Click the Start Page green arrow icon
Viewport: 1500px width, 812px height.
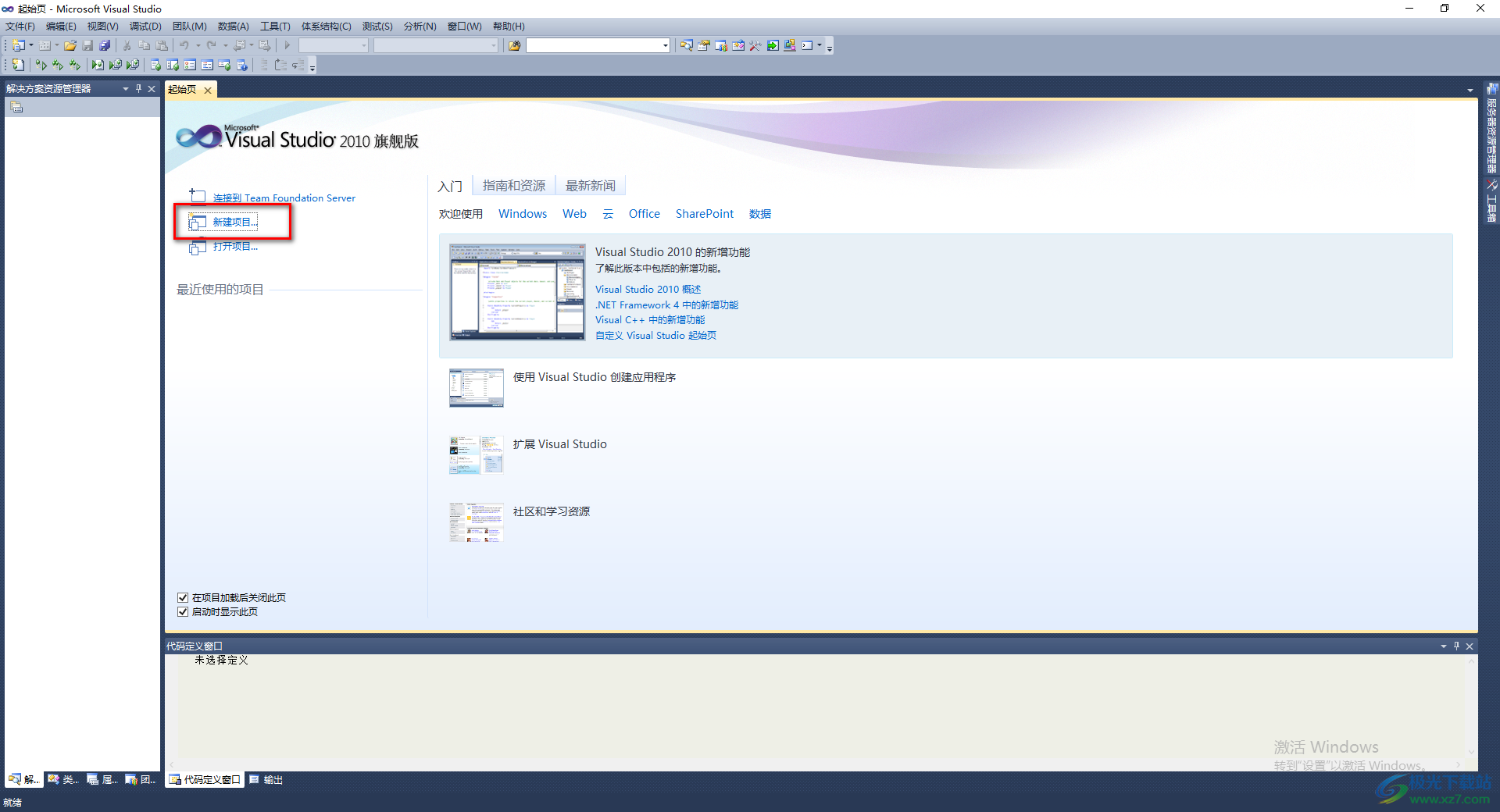[773, 45]
